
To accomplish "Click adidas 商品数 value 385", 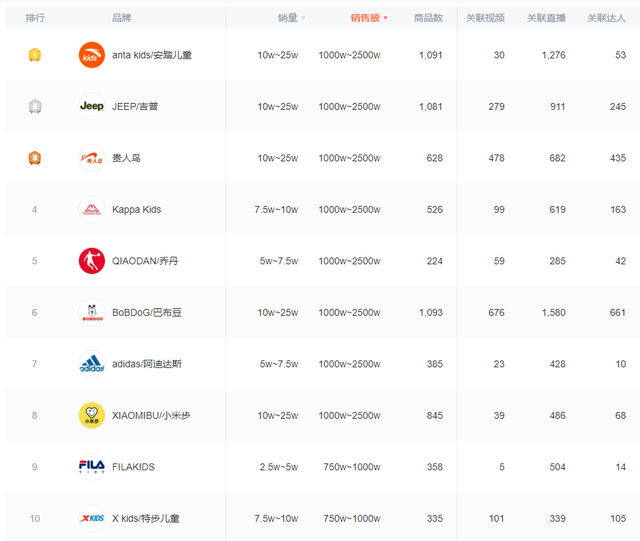I will (435, 364).
